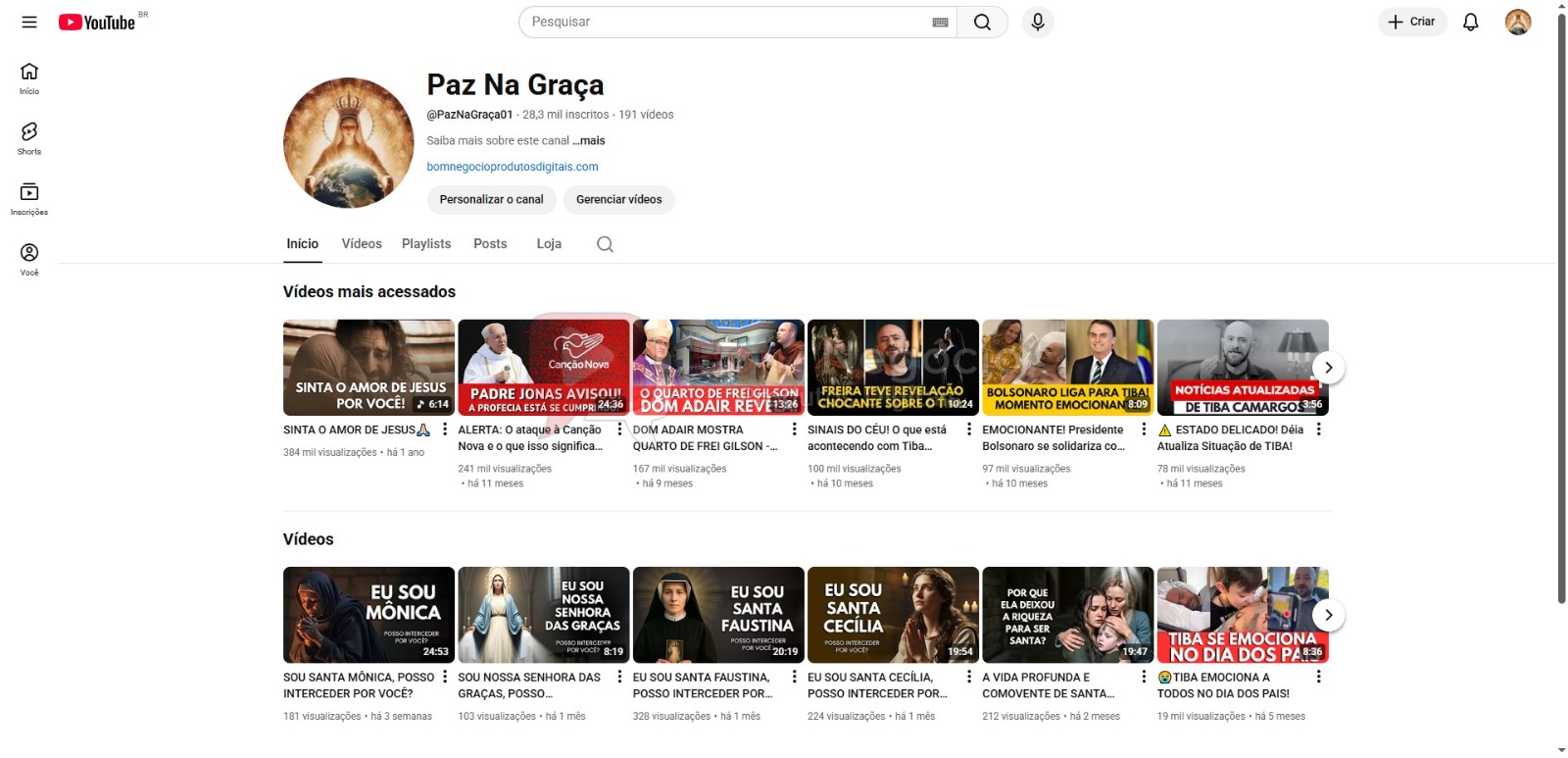Open the on-screen keyboard icon
The width and height of the screenshot is (1568, 758).
pos(940,23)
